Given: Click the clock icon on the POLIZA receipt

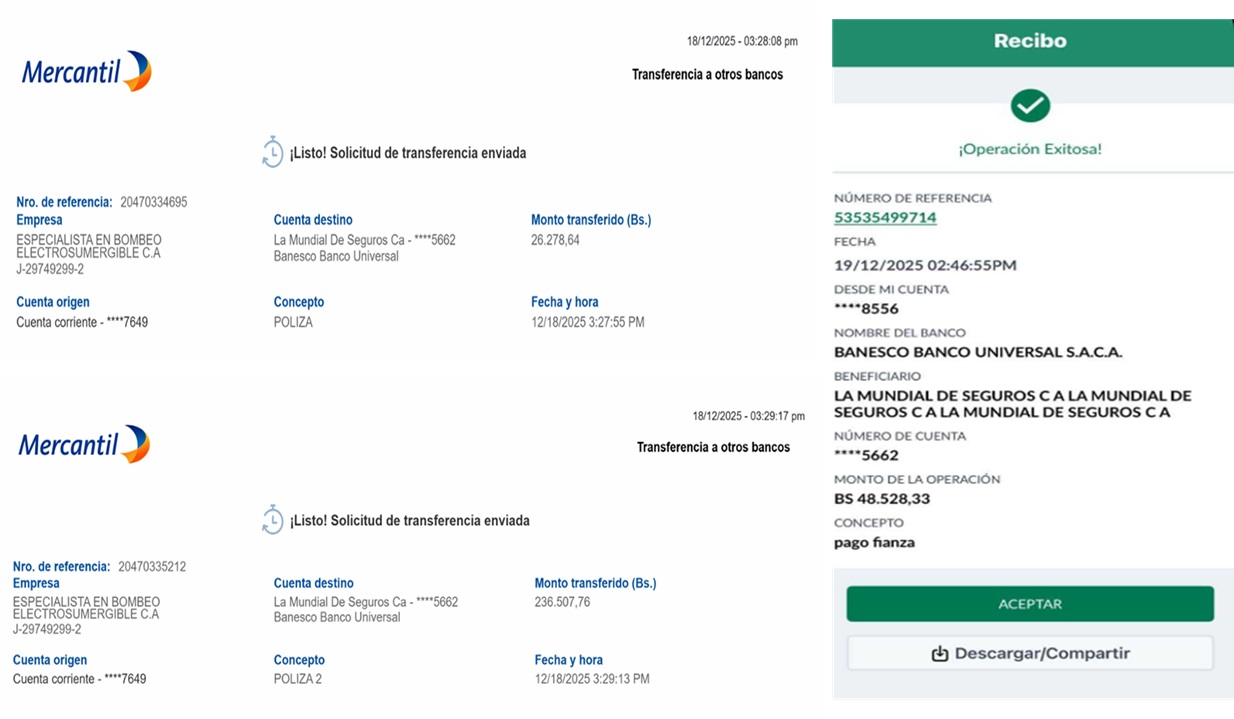Looking at the screenshot, I should [272, 152].
